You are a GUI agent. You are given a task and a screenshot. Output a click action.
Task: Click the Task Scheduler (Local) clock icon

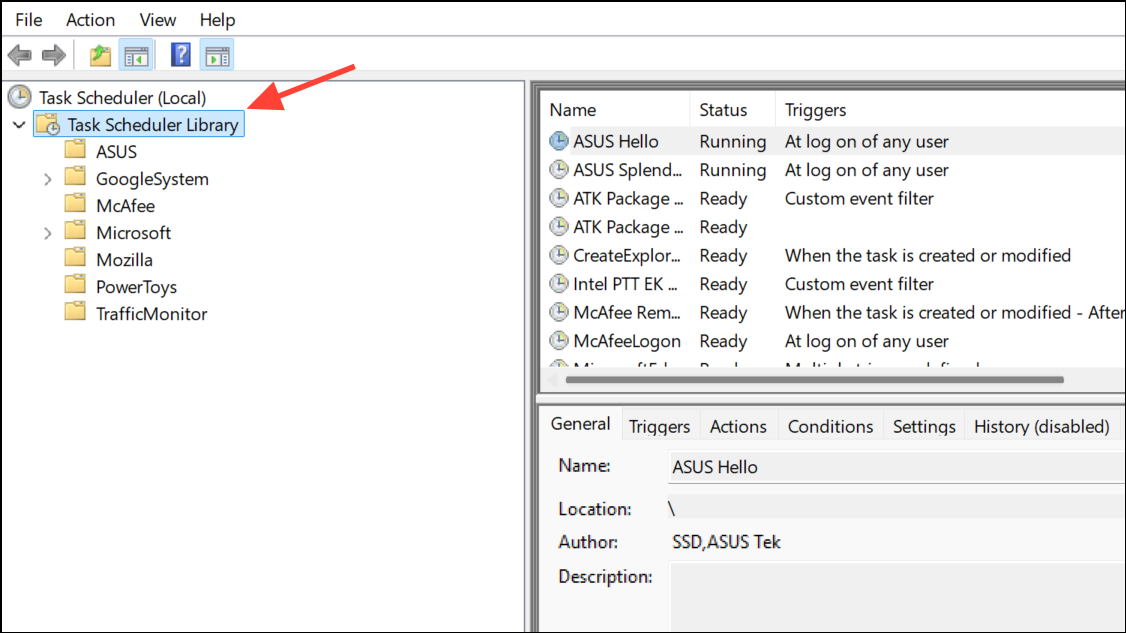pyautogui.click(x=20, y=97)
